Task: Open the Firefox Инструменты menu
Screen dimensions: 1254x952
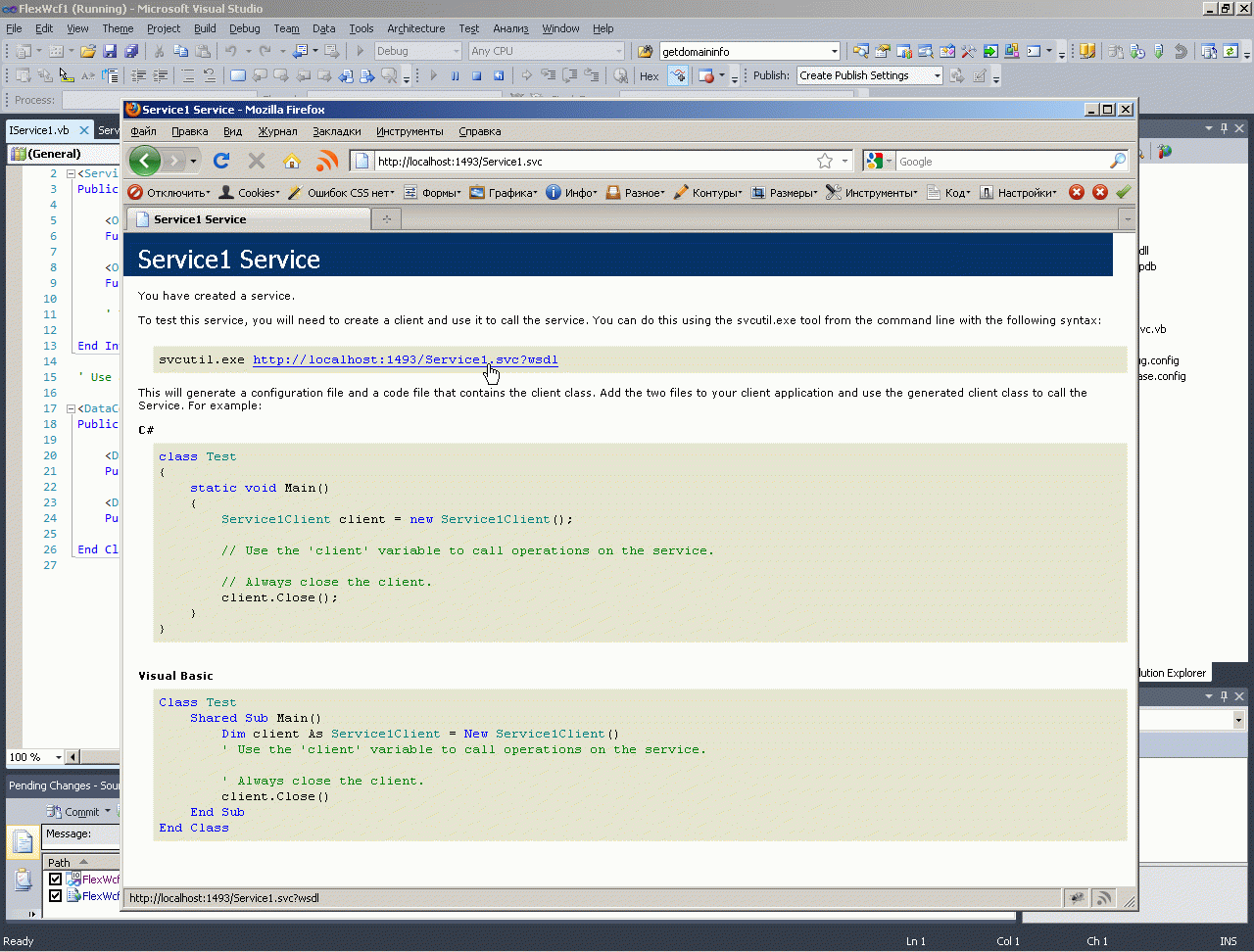Action: (x=410, y=131)
